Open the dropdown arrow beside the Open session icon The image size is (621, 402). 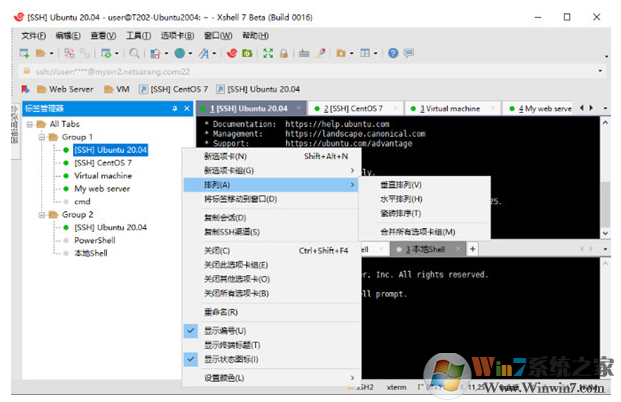(x=51, y=53)
